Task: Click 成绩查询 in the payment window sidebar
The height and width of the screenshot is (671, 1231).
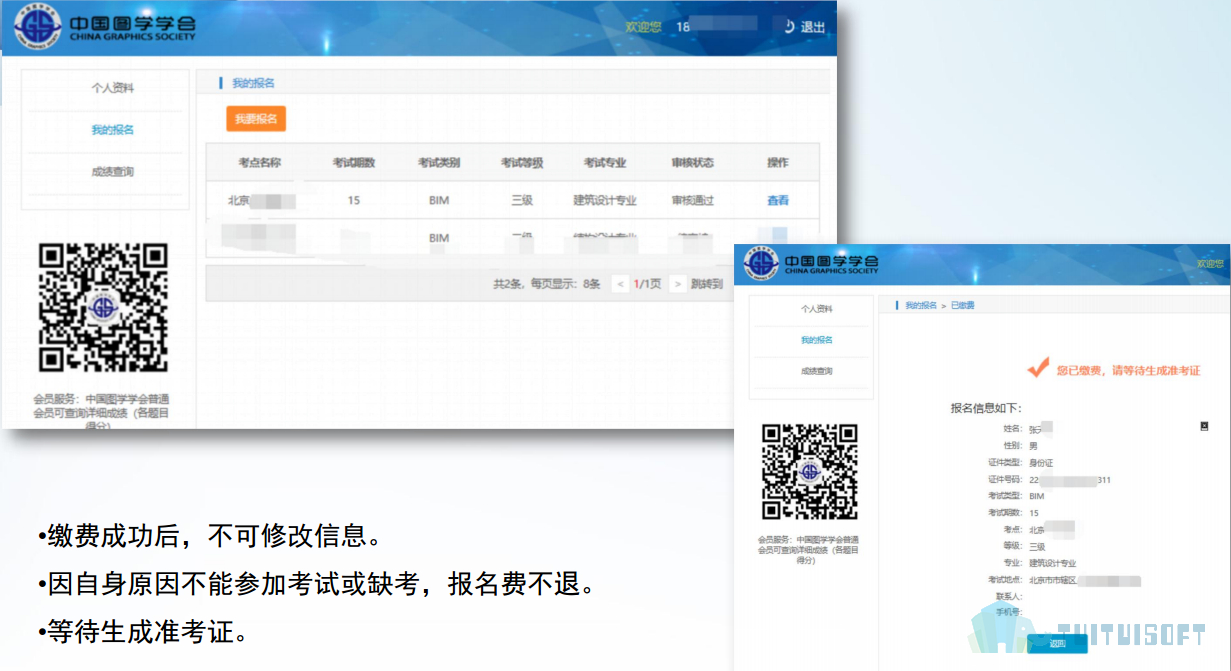Action: pos(816,371)
